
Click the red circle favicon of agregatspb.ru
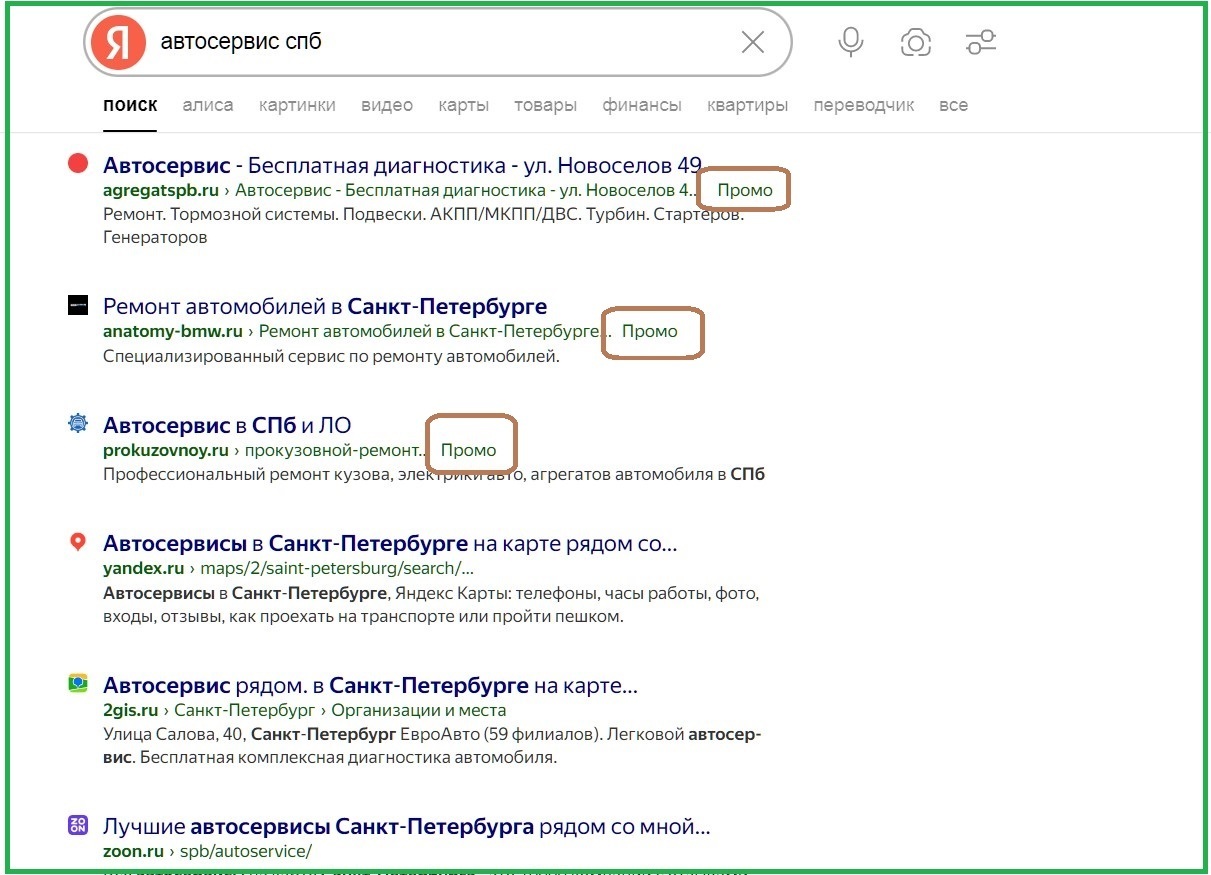pyautogui.click(x=78, y=163)
